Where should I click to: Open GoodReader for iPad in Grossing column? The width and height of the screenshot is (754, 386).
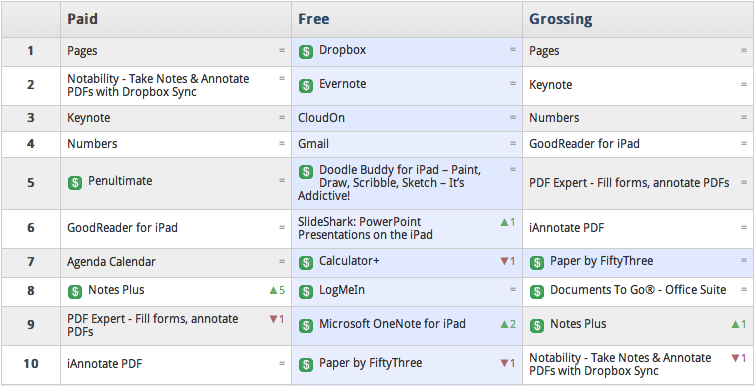coord(584,144)
